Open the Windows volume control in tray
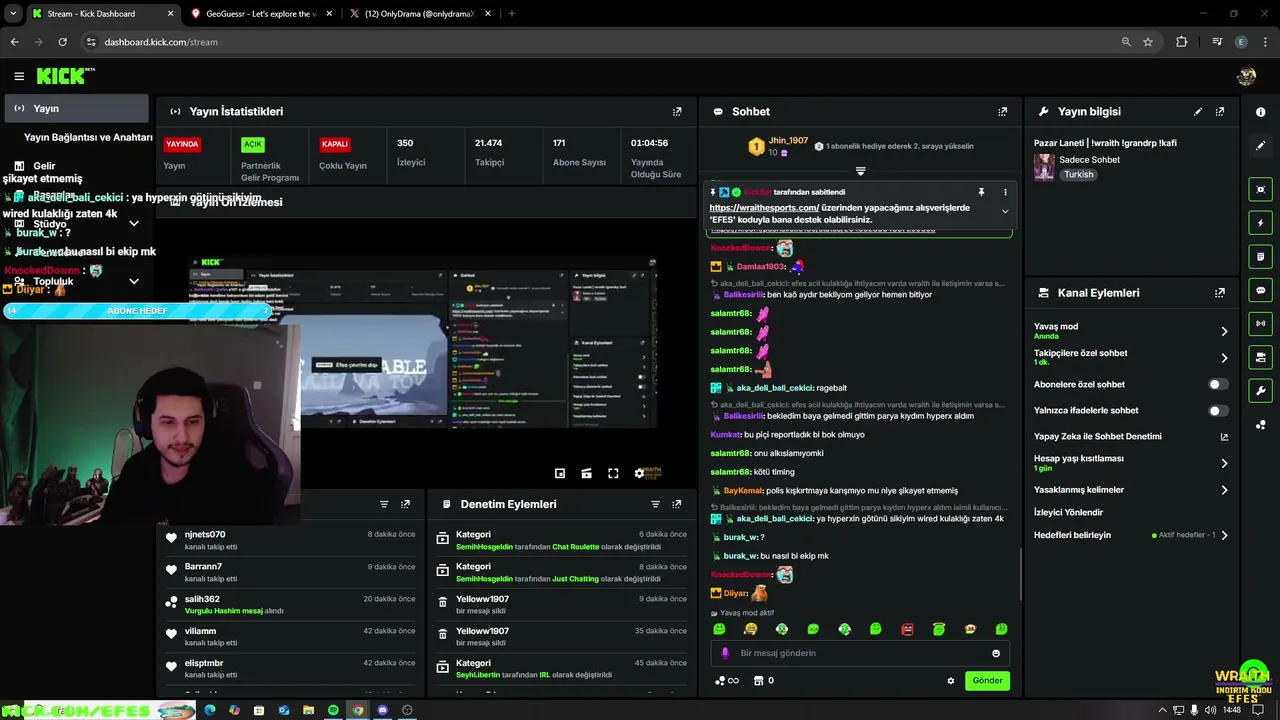The width and height of the screenshot is (1280, 720). click(1211, 710)
